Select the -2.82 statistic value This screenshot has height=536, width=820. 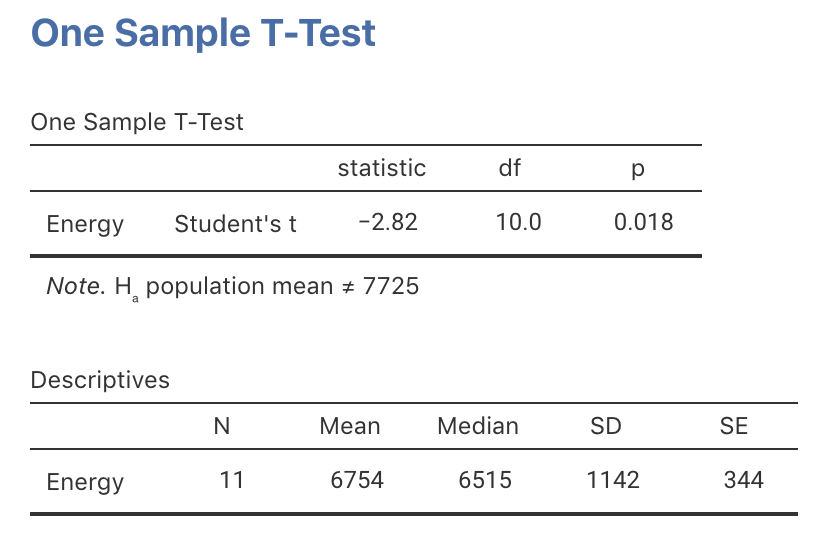click(x=387, y=222)
